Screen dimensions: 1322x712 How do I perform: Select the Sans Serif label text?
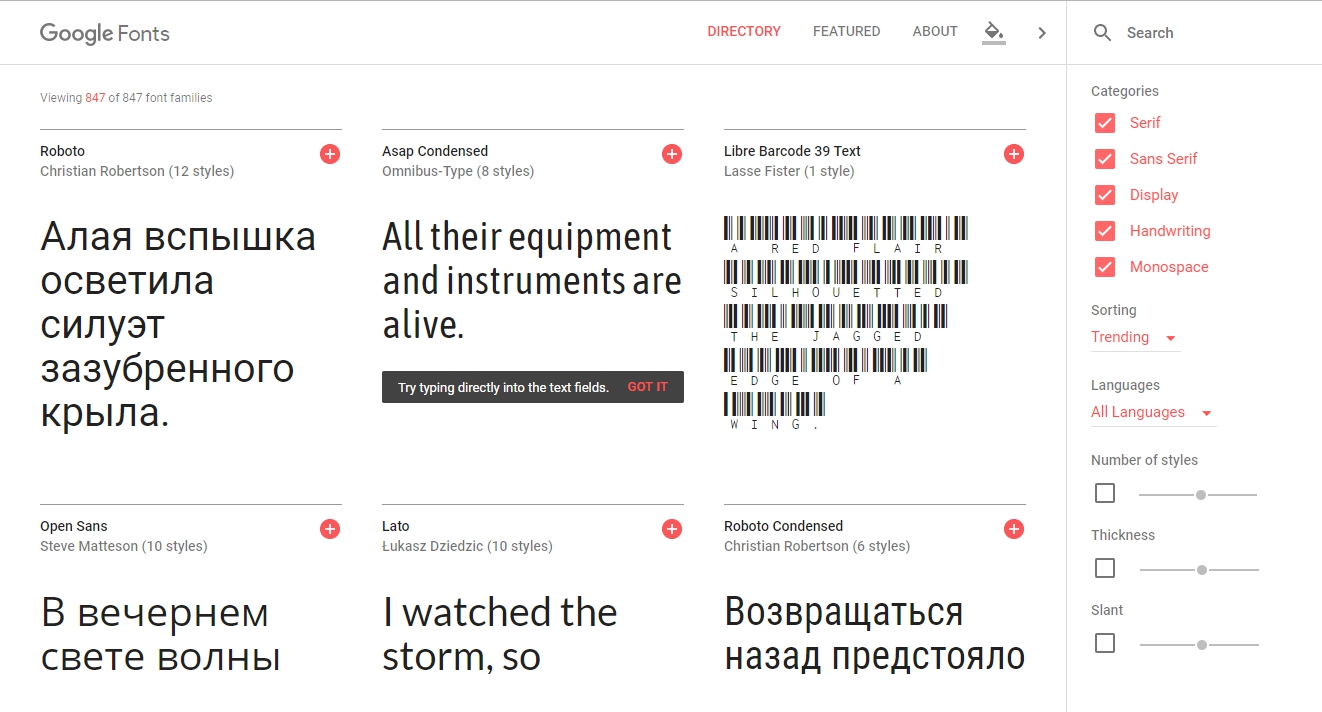pyautogui.click(x=1164, y=158)
